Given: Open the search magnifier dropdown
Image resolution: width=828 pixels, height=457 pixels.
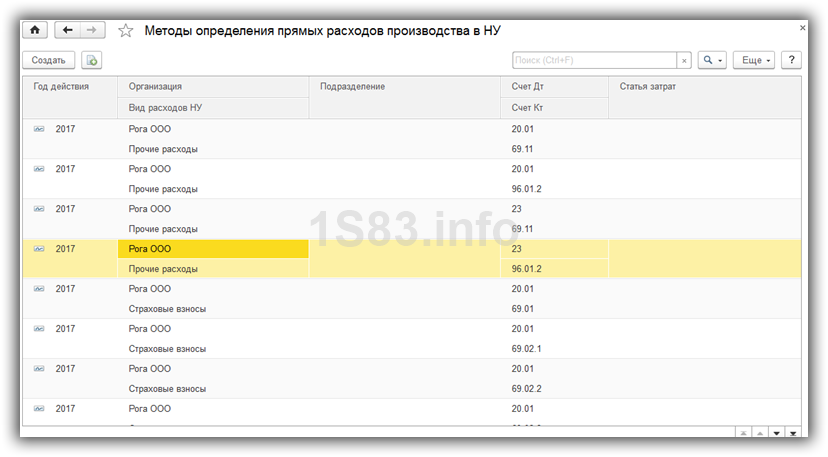Looking at the screenshot, I should click(x=712, y=60).
